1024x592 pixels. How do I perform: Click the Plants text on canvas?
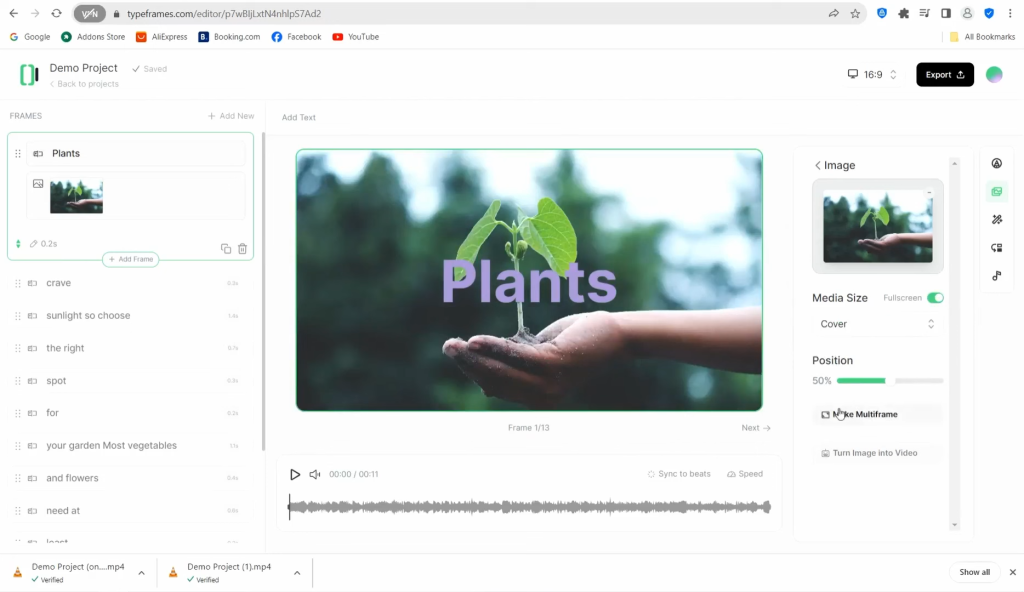tap(529, 282)
